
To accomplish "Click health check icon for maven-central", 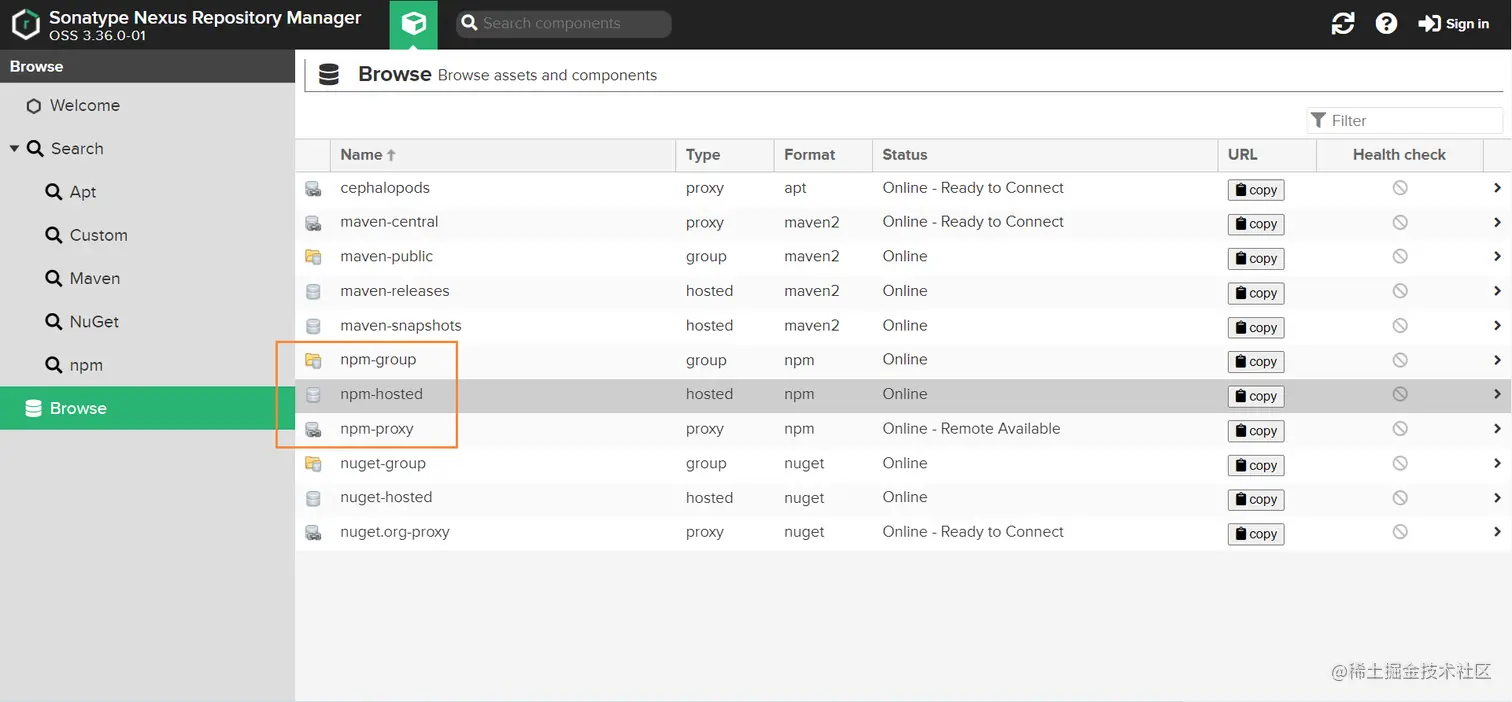I will pyautogui.click(x=1400, y=222).
